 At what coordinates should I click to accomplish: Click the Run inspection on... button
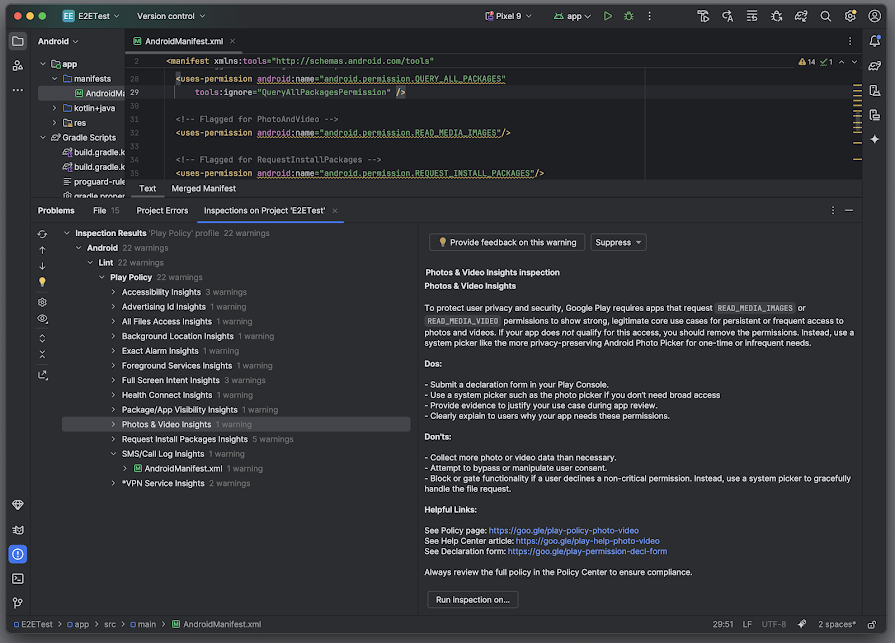(x=473, y=600)
